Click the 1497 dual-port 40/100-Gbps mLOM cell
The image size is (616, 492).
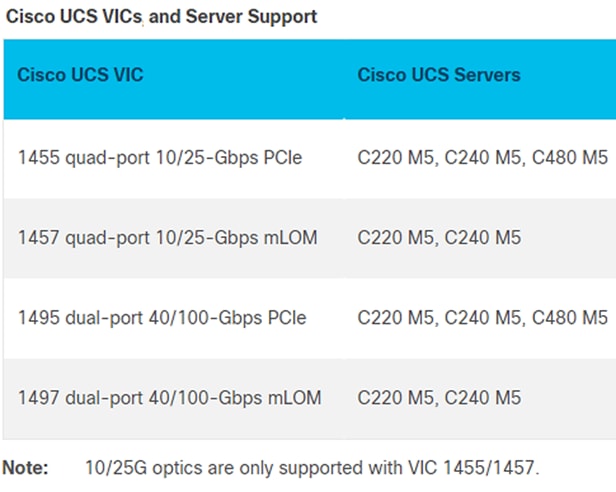coord(170,398)
